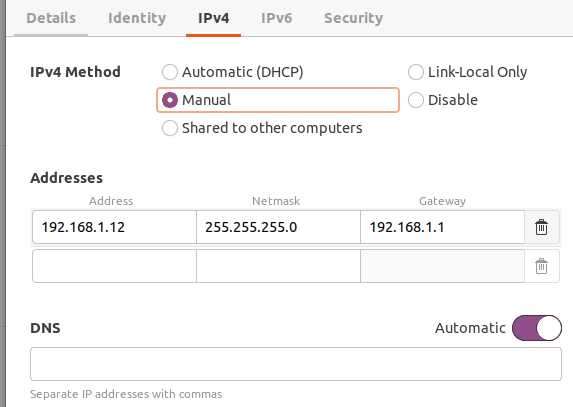Click the 255.255.255.0 netmask field
The height and width of the screenshot is (407, 573).
[278, 227]
